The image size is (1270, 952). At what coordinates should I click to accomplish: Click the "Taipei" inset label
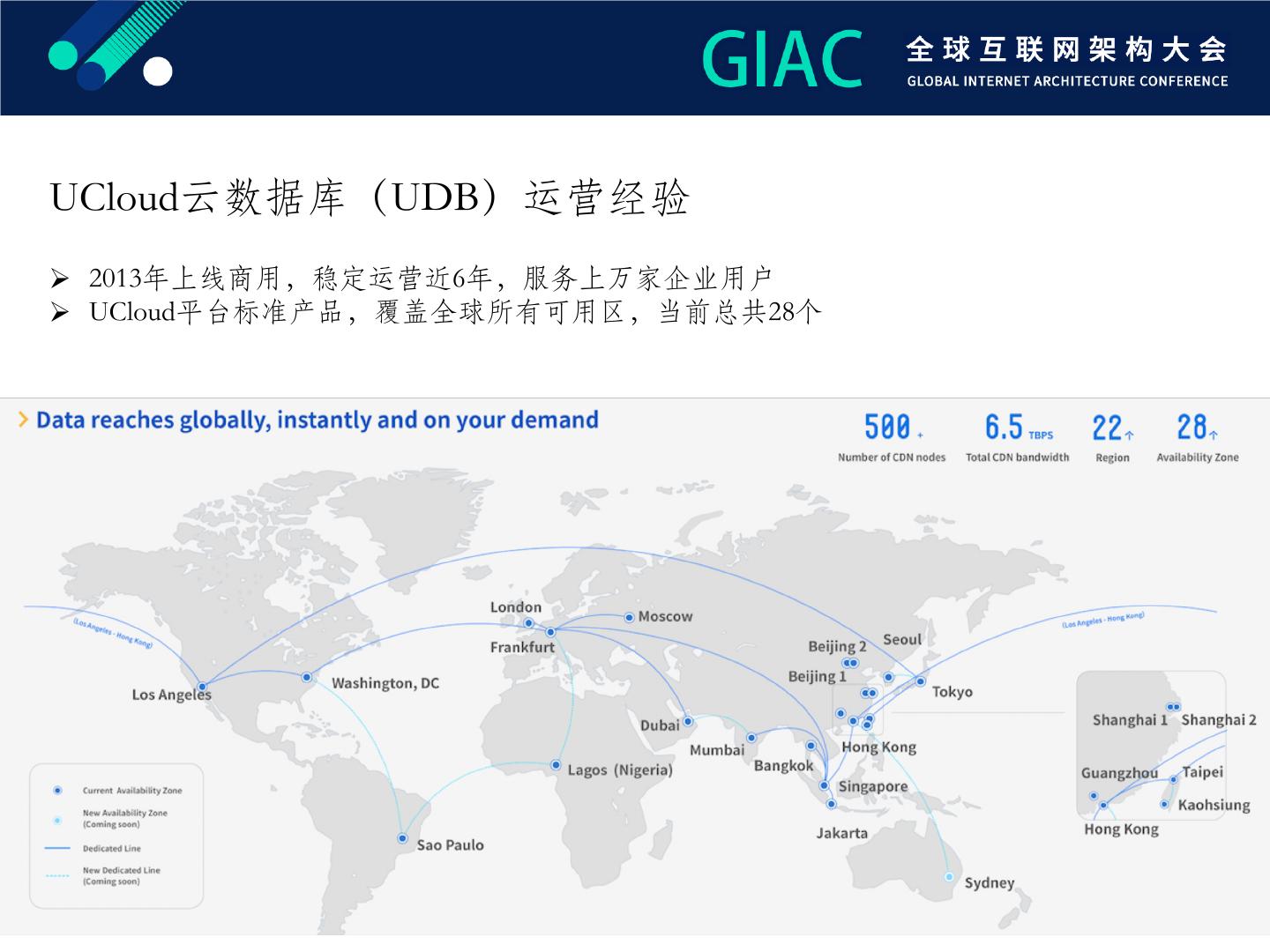(x=1203, y=772)
